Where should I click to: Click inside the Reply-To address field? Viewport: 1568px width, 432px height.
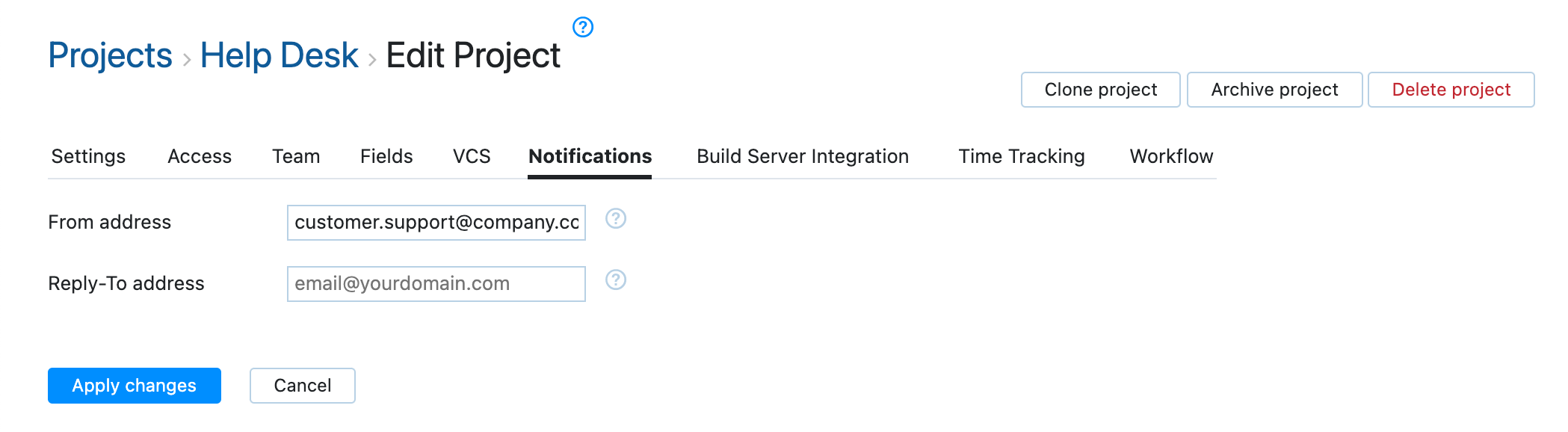435,283
